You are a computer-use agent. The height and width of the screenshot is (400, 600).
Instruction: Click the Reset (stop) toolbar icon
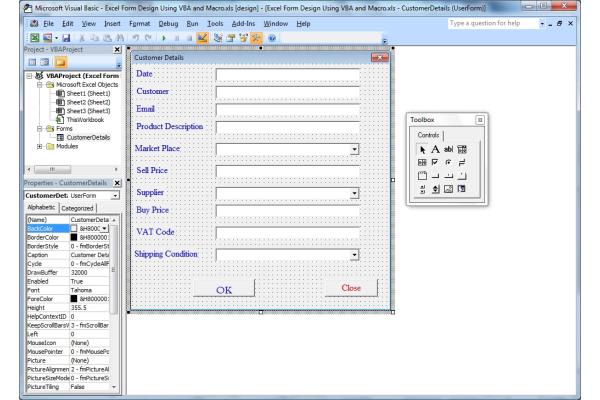[189, 38]
